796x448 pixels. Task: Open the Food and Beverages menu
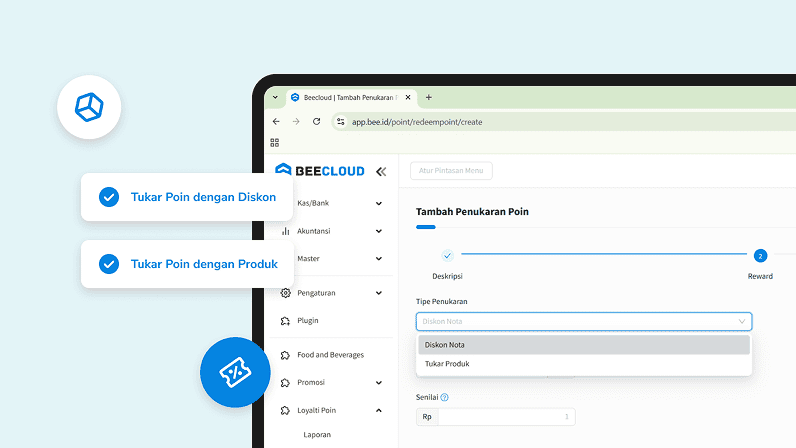330,355
